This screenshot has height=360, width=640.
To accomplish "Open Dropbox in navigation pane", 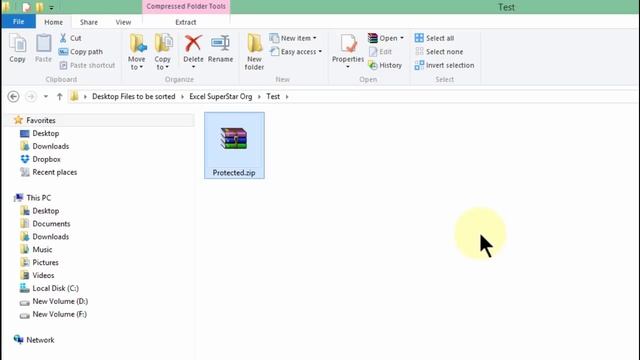I will pos(46,159).
